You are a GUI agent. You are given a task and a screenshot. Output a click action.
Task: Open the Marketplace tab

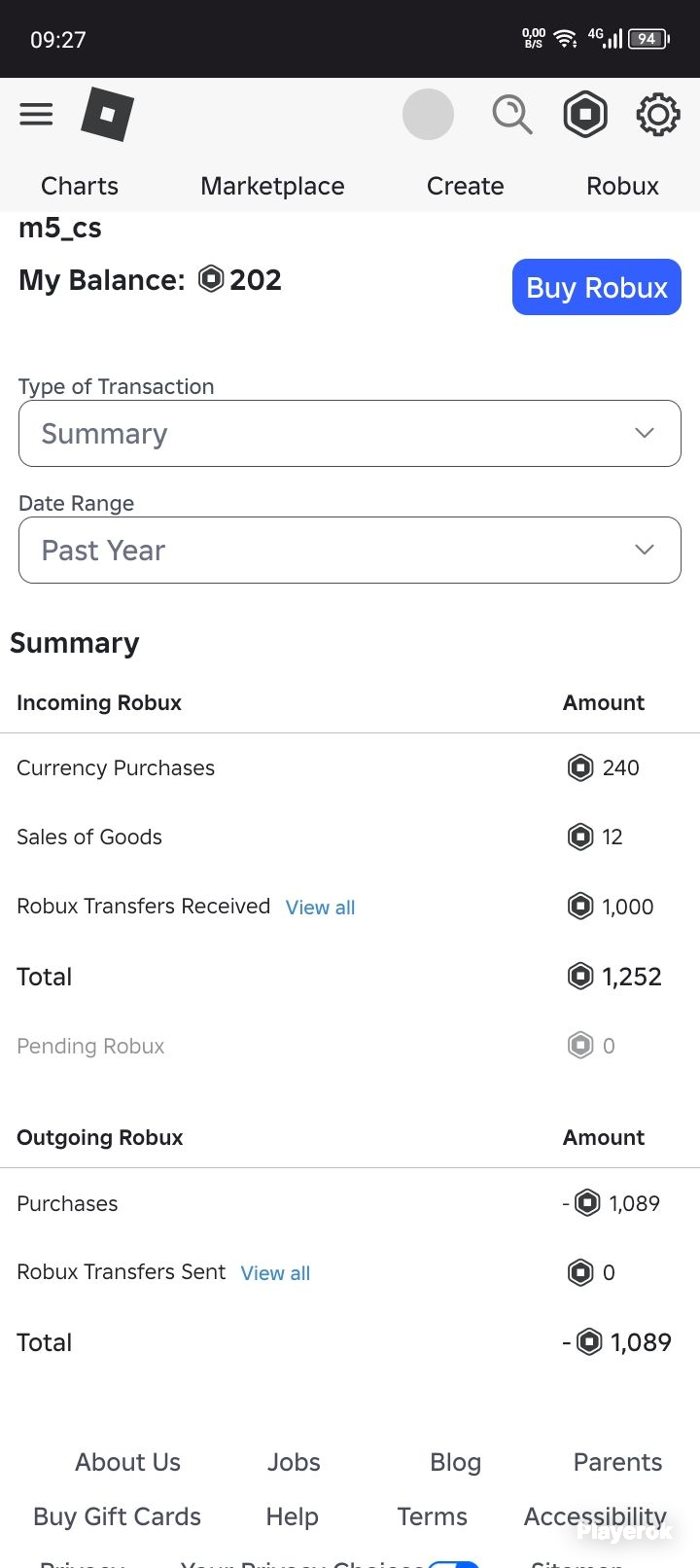272,186
